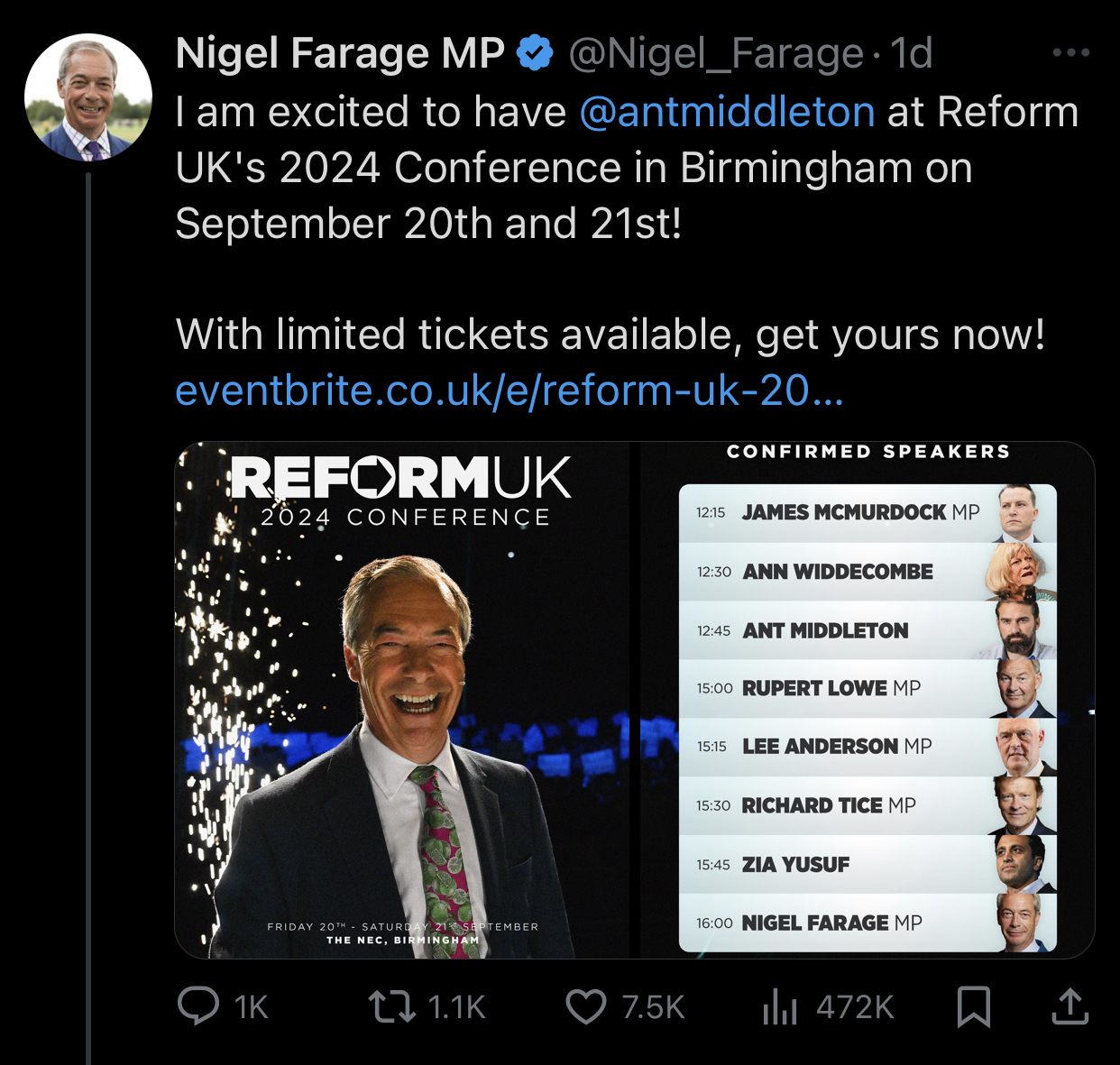Click the 7.5K likes count

pyautogui.click(x=654, y=1007)
